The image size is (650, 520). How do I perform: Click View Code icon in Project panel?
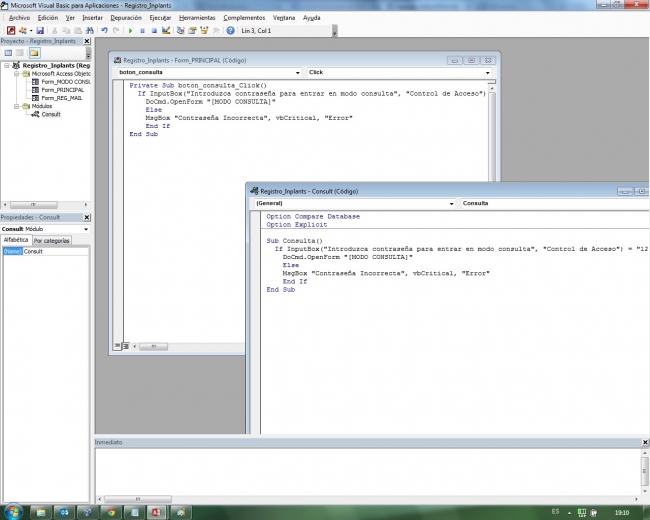[x=8, y=53]
